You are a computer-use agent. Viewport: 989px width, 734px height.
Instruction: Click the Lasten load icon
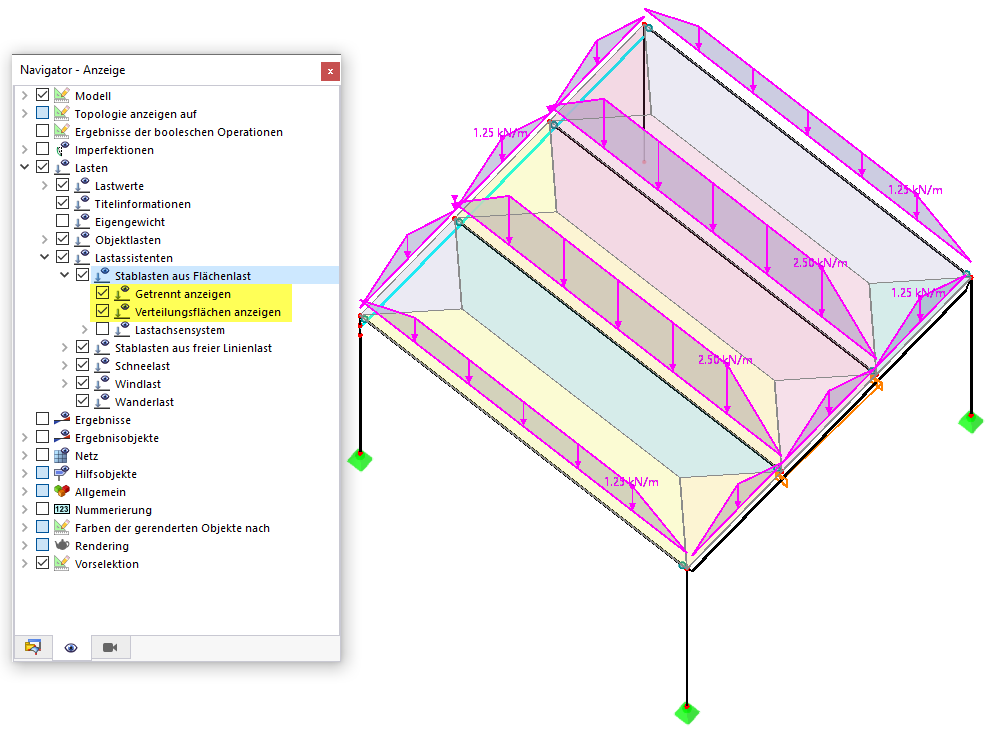pos(61,168)
